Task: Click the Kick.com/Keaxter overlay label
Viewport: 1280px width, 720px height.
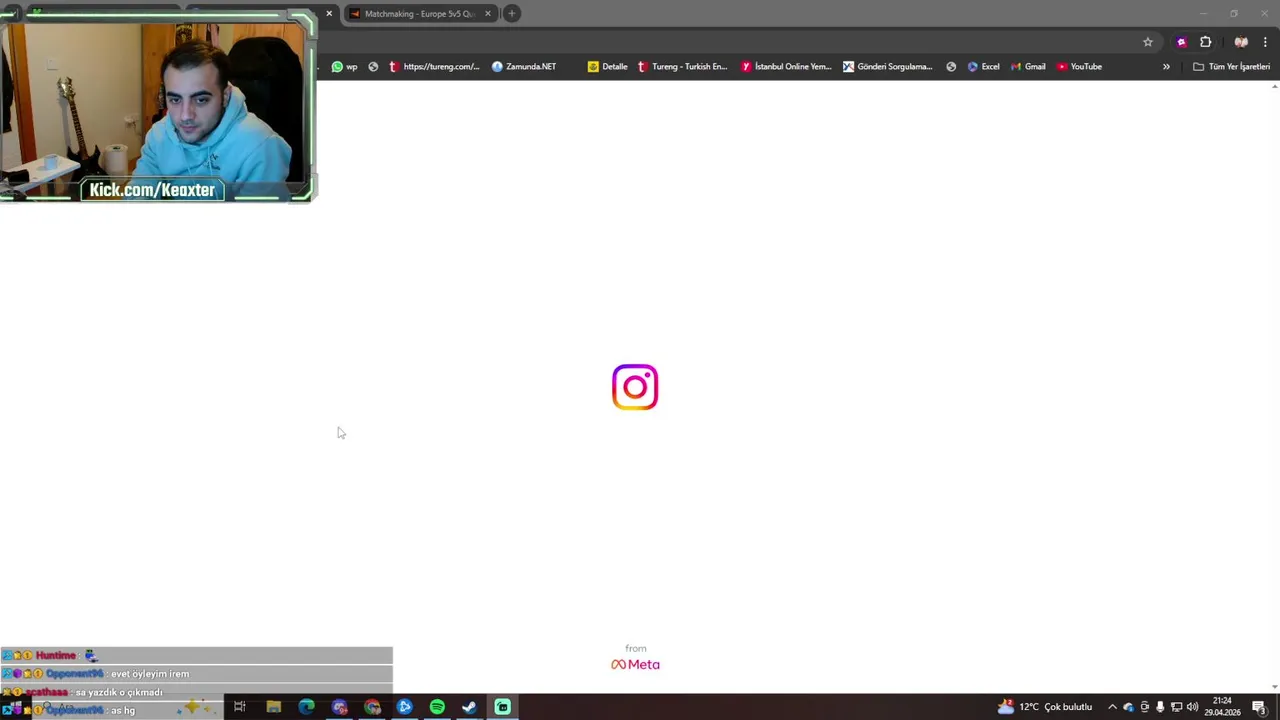Action: coord(152,190)
